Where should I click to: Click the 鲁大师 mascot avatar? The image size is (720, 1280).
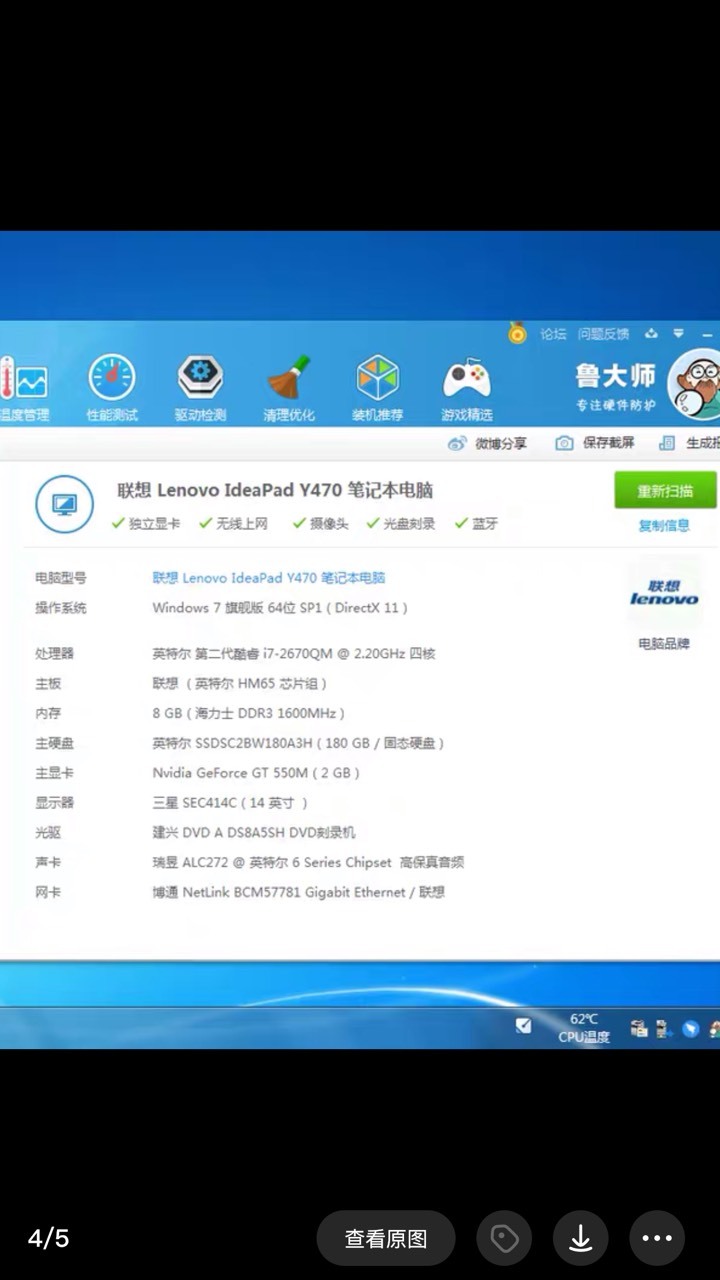(x=695, y=385)
